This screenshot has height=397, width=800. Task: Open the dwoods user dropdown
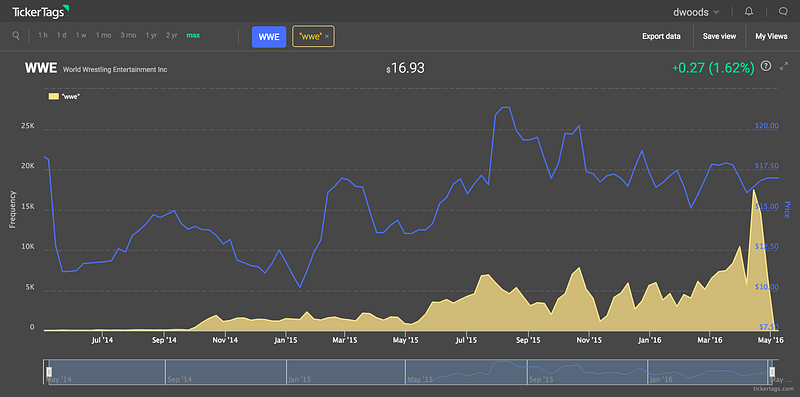696,12
